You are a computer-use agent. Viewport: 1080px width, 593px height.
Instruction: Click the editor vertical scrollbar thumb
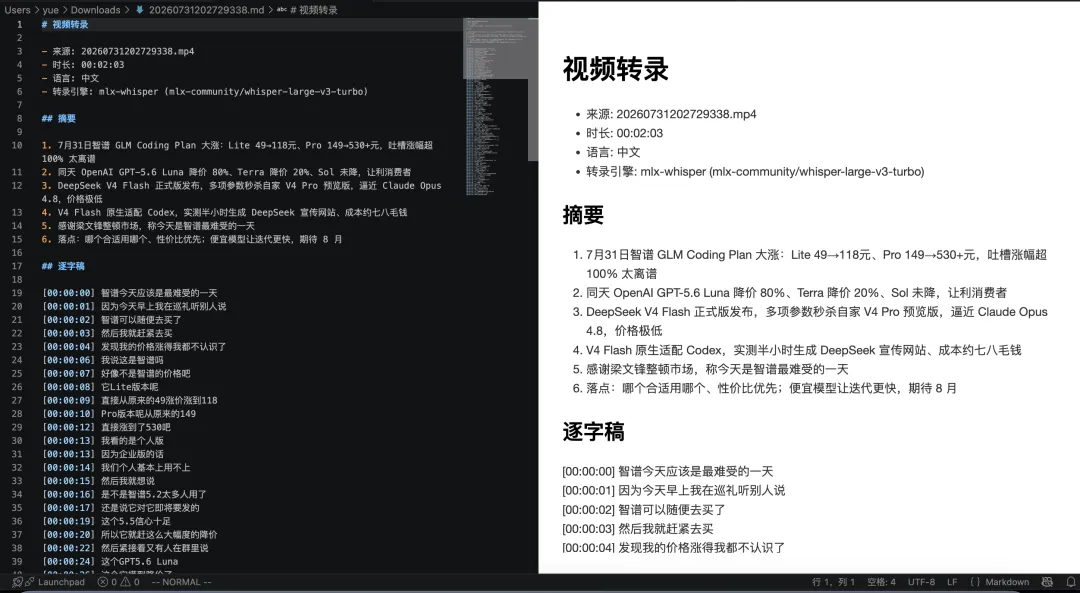coord(532,90)
